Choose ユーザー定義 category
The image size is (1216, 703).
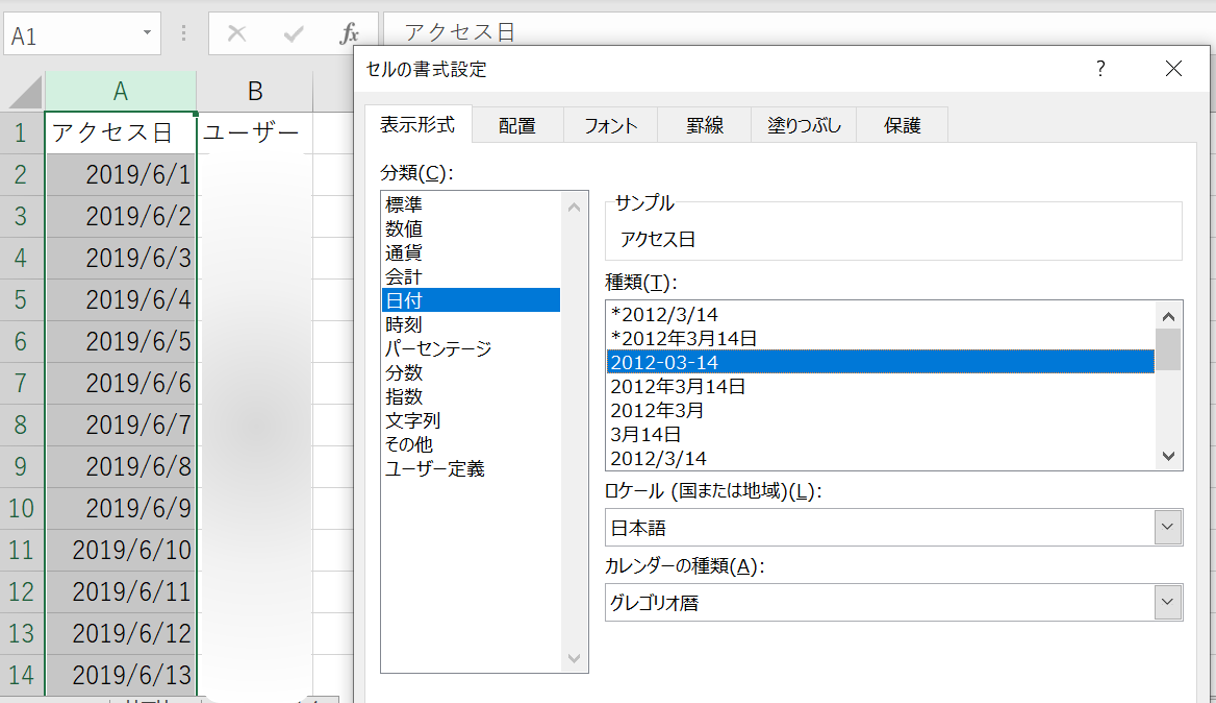point(435,469)
